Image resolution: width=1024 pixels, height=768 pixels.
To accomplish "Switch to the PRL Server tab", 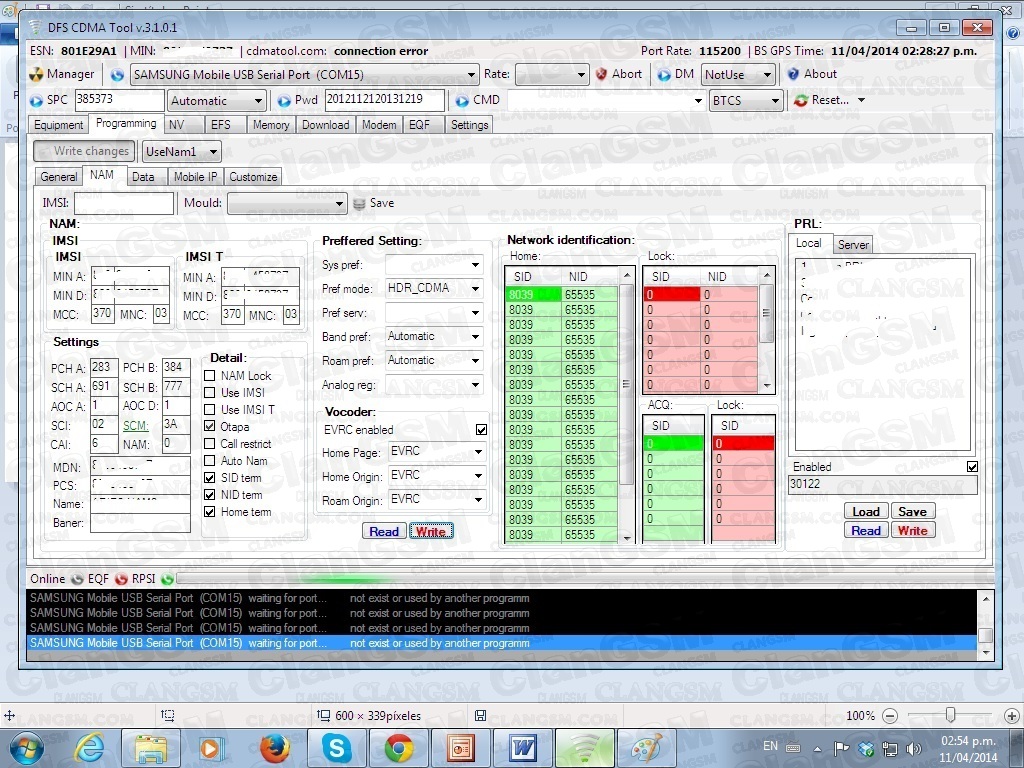I will pos(853,245).
